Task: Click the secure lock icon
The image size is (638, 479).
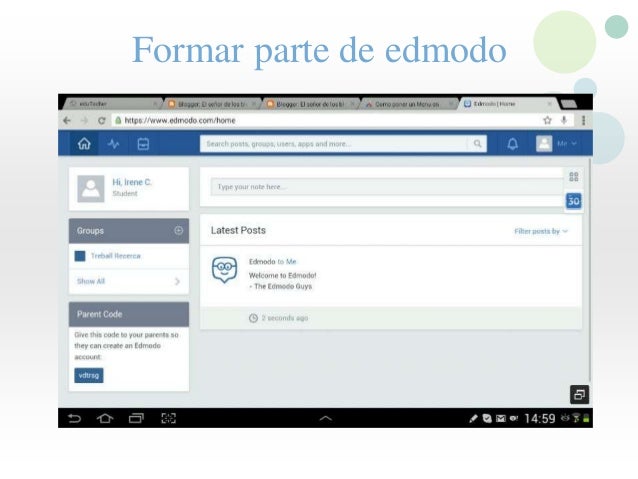Action: click(118, 120)
